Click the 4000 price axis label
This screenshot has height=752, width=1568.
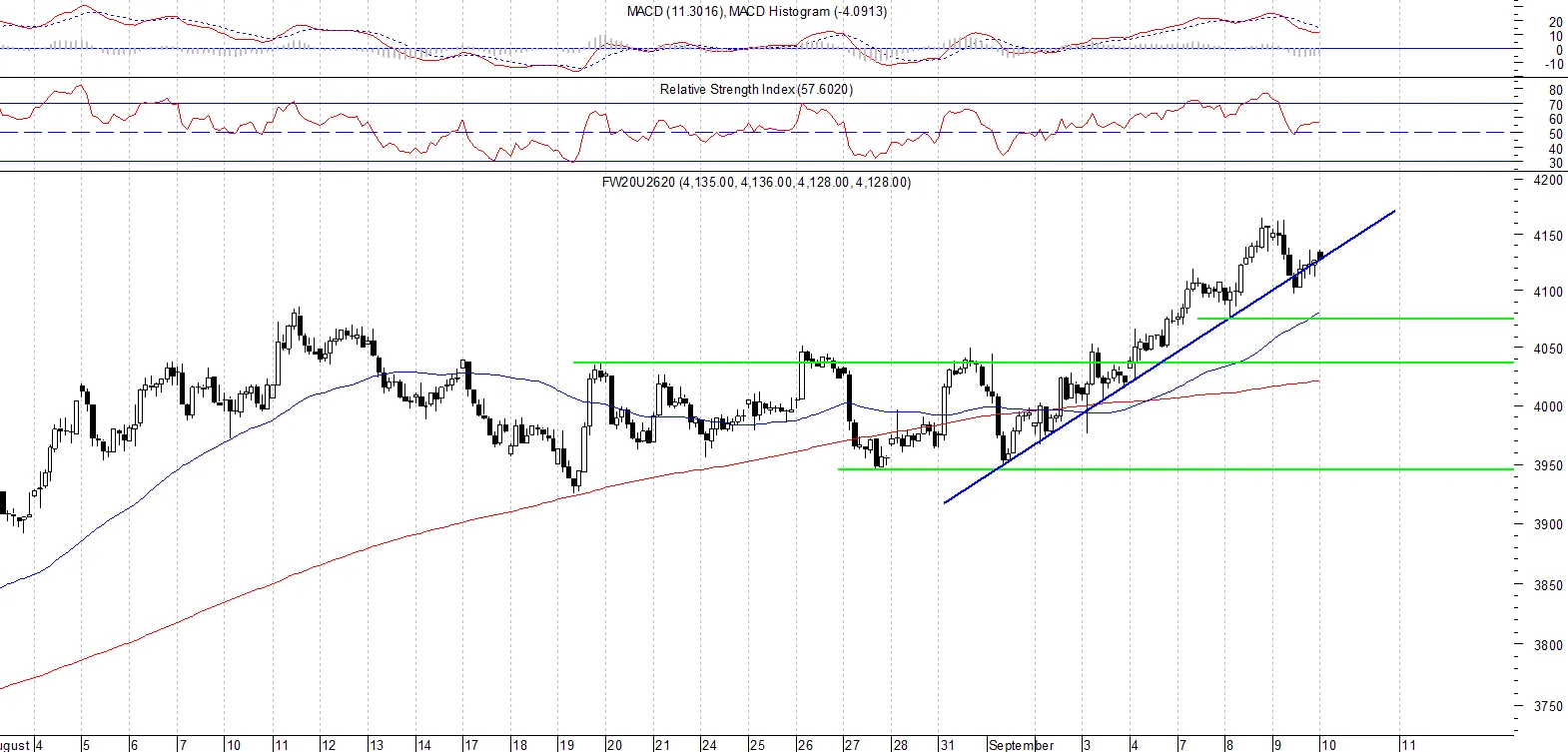[x=1548, y=407]
